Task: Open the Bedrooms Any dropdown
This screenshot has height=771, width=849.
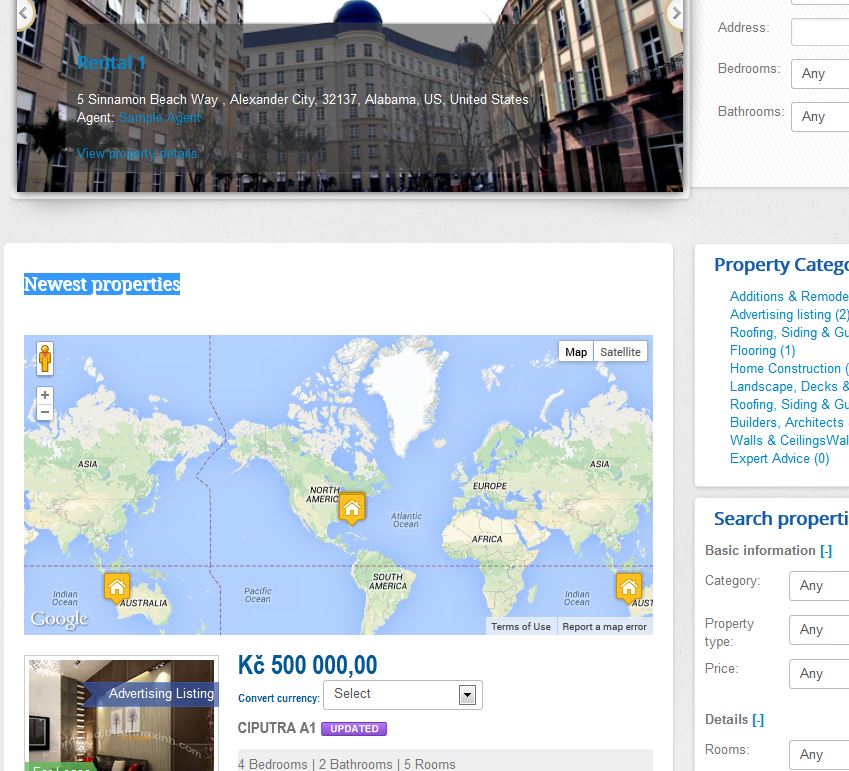Action: click(820, 74)
